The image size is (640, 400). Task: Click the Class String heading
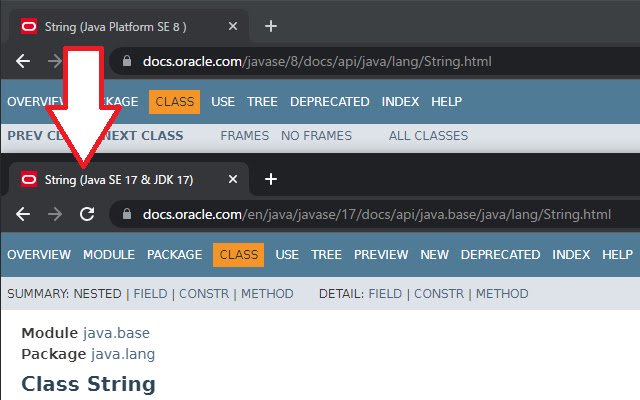click(89, 384)
